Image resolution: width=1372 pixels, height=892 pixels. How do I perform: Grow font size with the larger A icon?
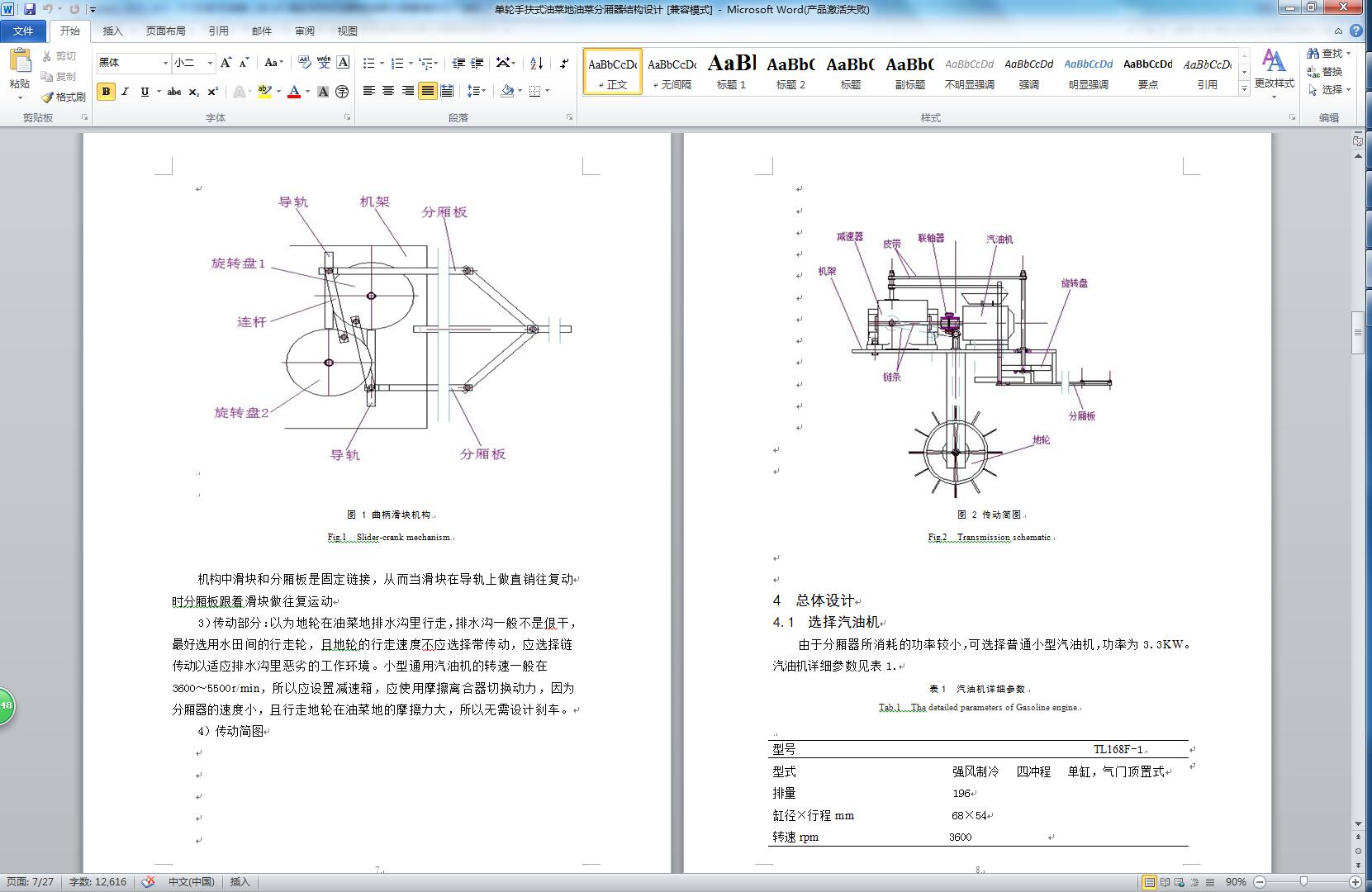[x=226, y=63]
